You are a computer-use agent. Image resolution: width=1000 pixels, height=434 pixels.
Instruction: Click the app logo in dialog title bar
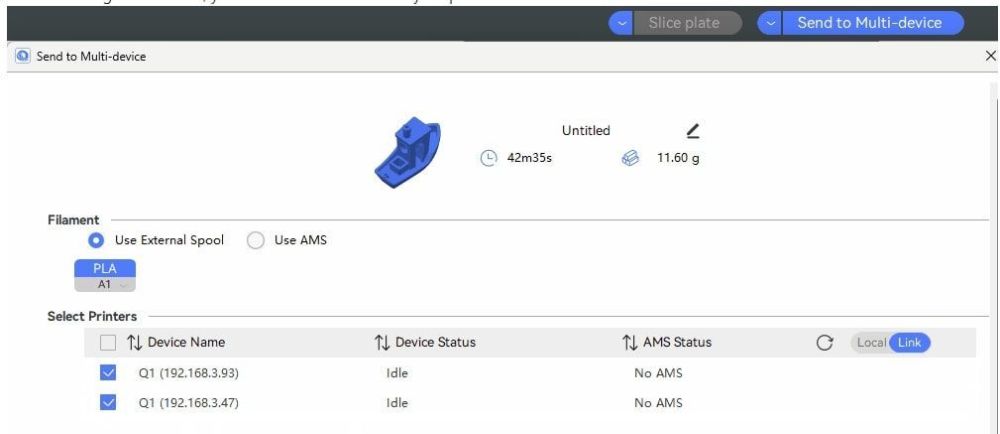pyautogui.click(x=23, y=56)
